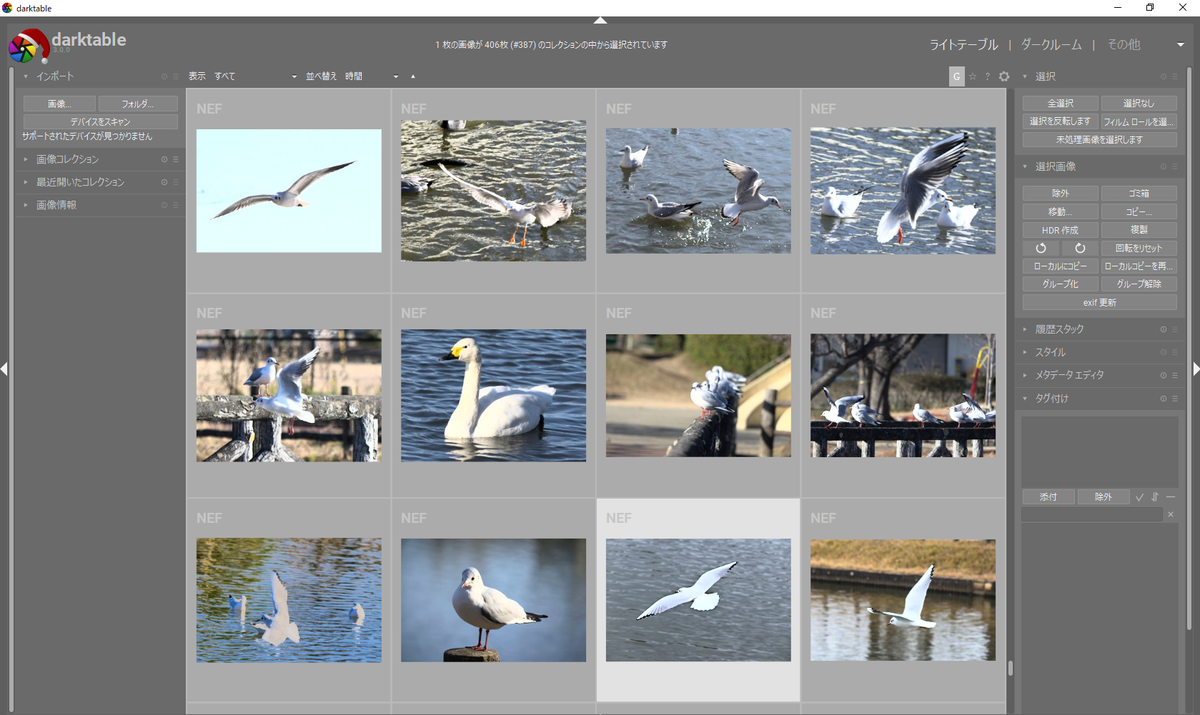Reset the 画像情報 module icon

164,205
